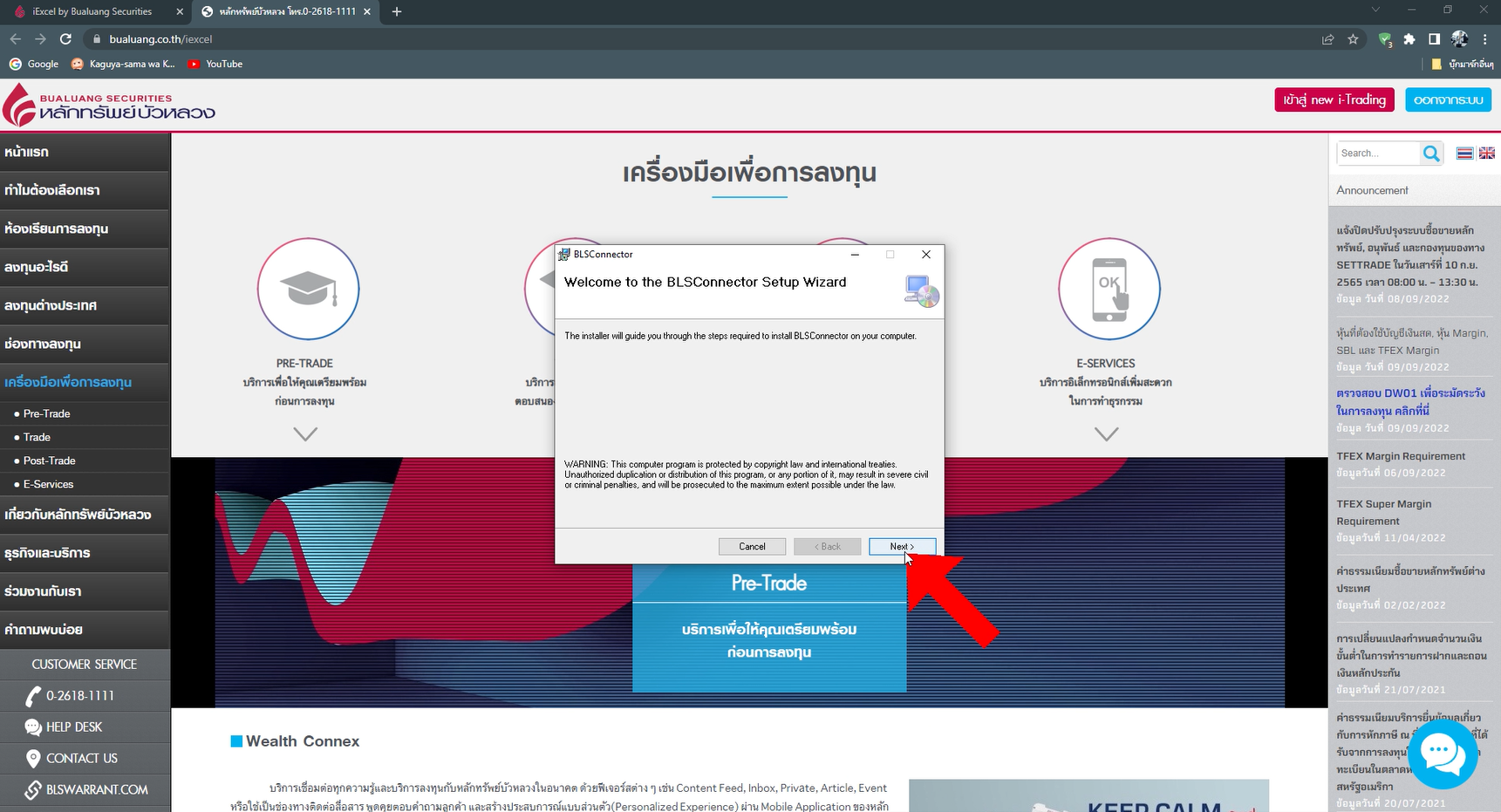Viewport: 1501px width, 812px height.
Task: Click the blue logout button
Action: [x=1448, y=100]
